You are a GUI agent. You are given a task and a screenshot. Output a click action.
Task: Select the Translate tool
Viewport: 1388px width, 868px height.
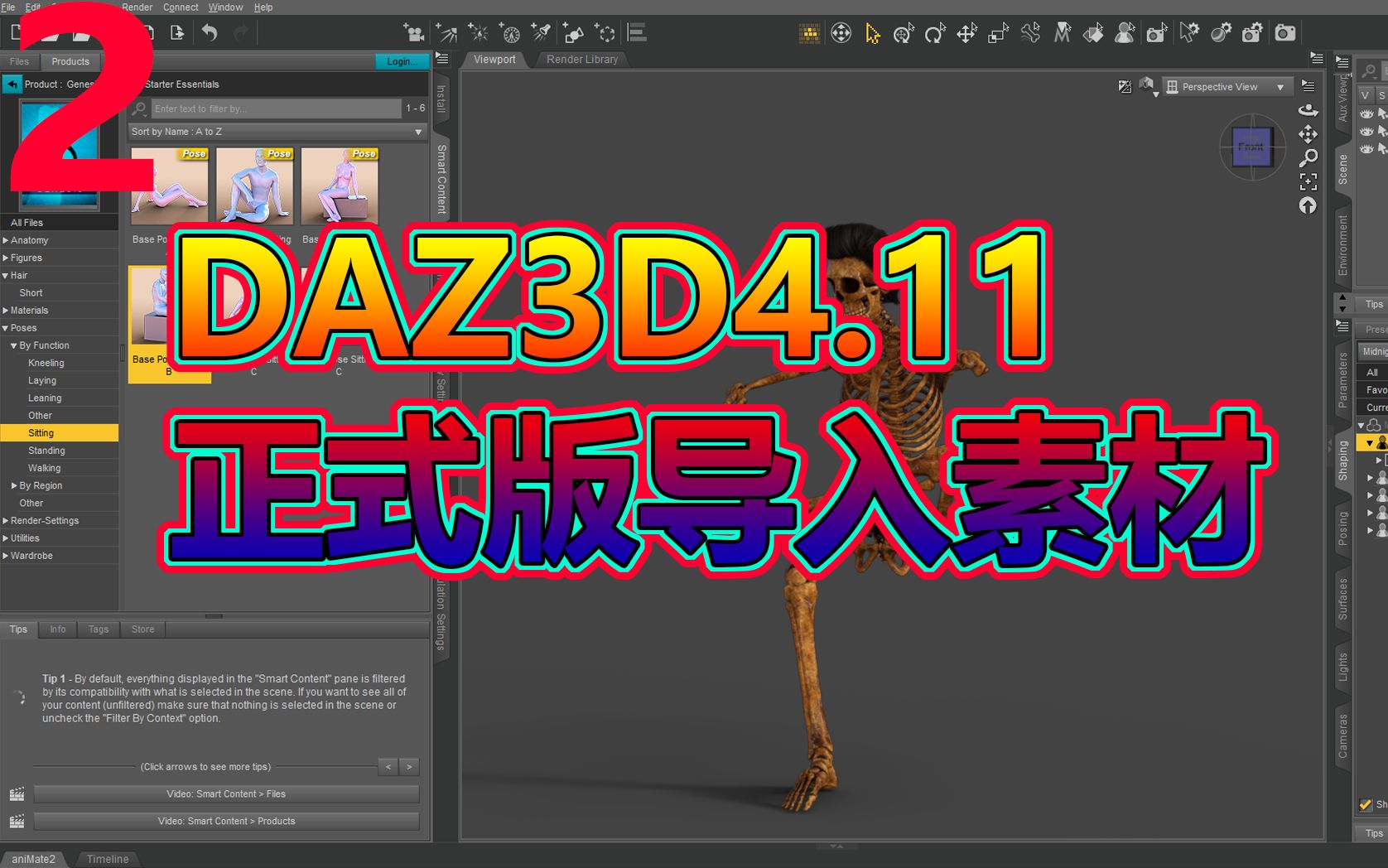pos(966,33)
